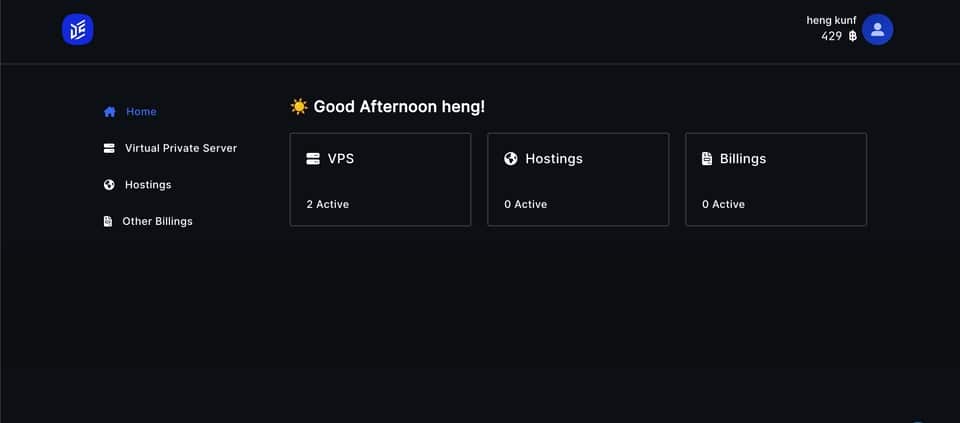The height and width of the screenshot is (423, 960).
Task: Click the Home house icon in sidebar
Action: pyautogui.click(x=110, y=112)
